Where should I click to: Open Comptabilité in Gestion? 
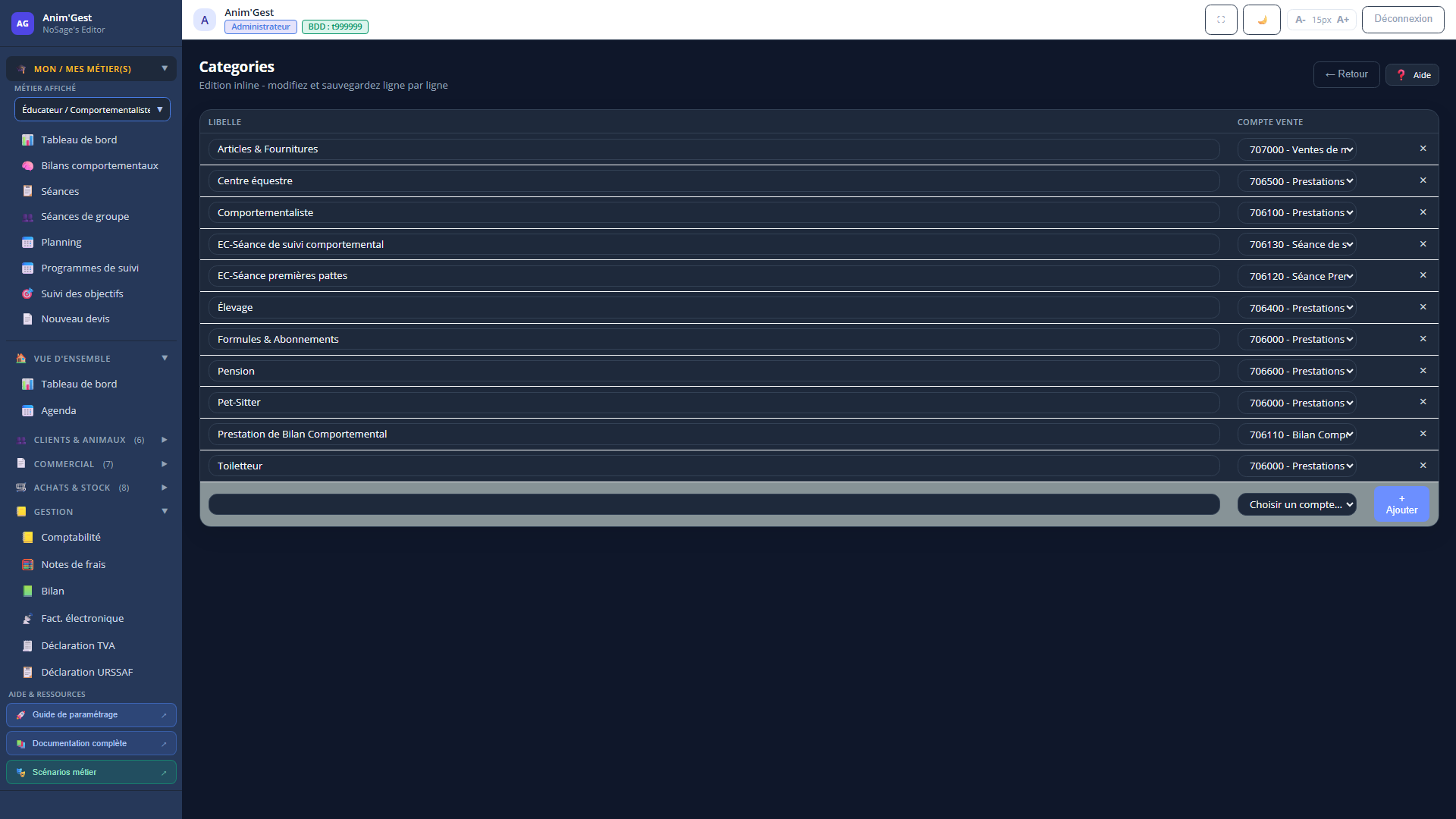(91, 537)
